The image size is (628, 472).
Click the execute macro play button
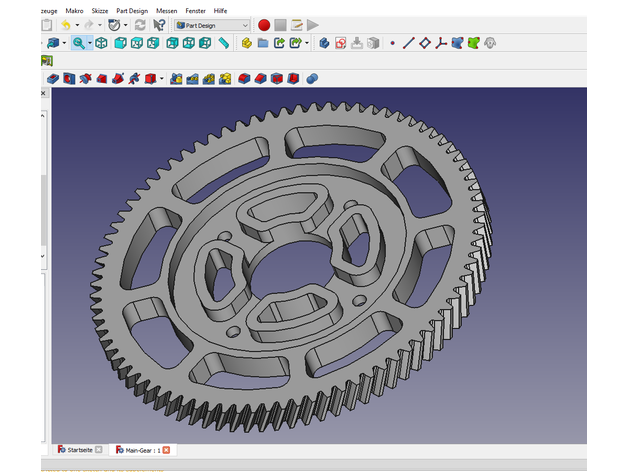pos(313,24)
